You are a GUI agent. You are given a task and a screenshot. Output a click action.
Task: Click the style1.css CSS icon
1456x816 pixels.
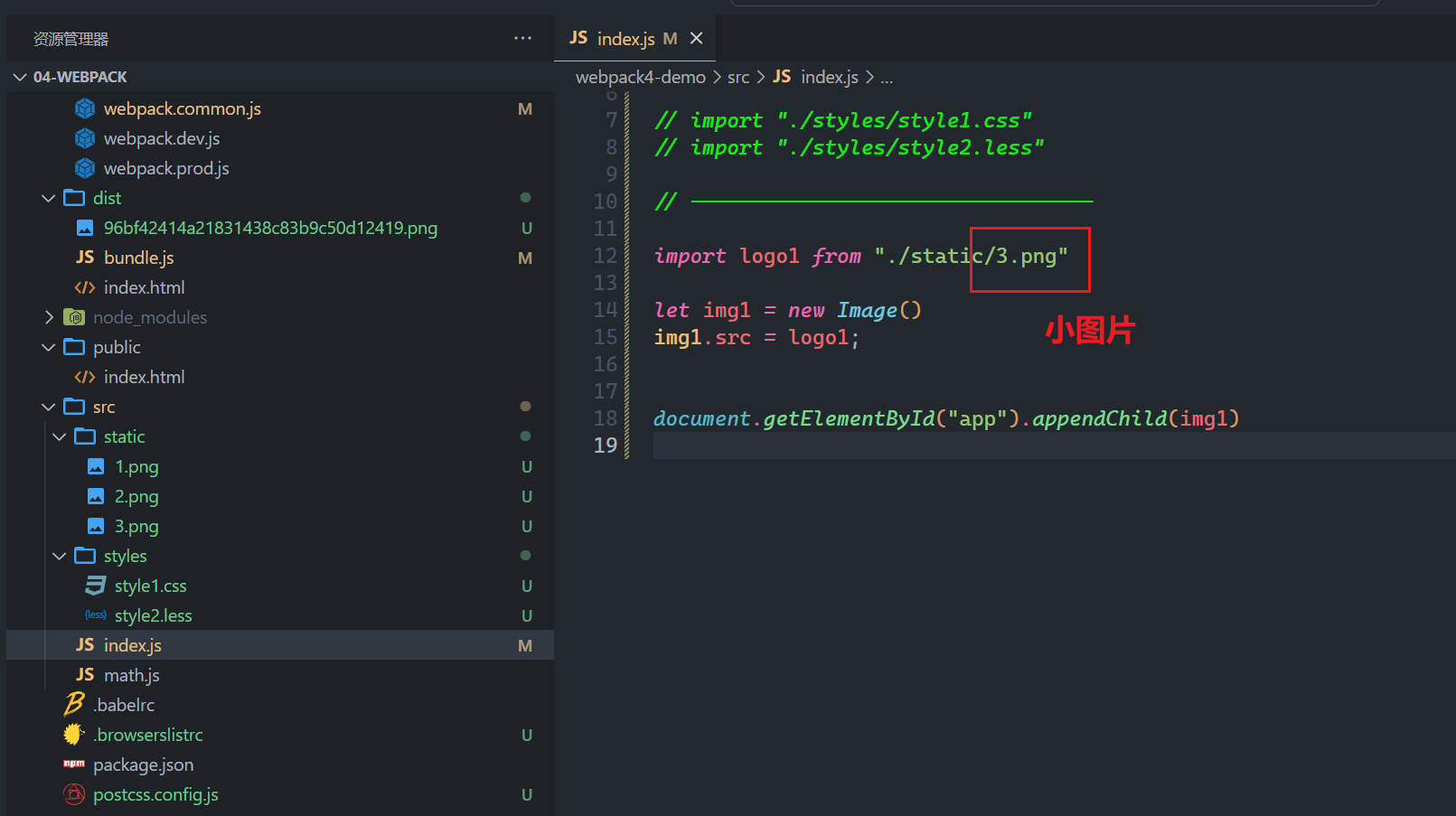coord(96,586)
